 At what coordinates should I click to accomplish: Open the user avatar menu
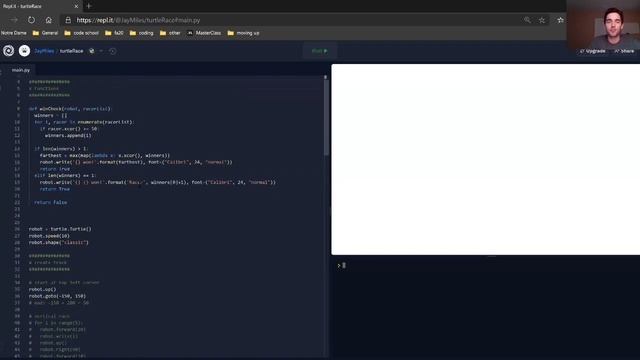pyautogui.click(x=24, y=51)
